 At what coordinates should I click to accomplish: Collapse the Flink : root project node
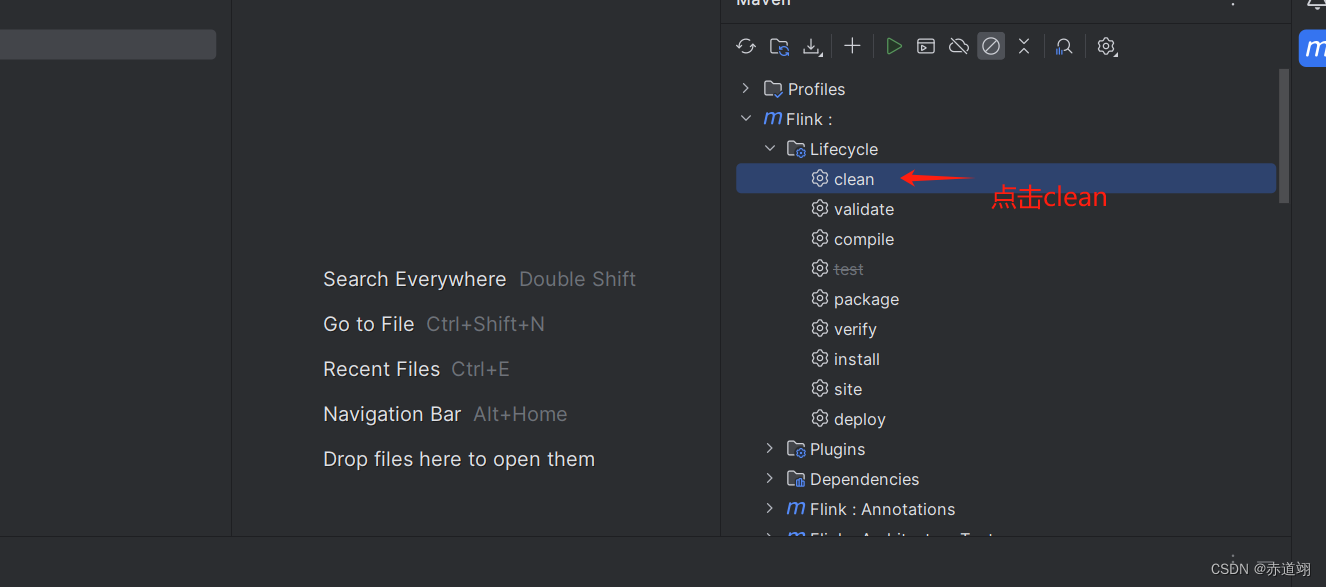click(745, 119)
